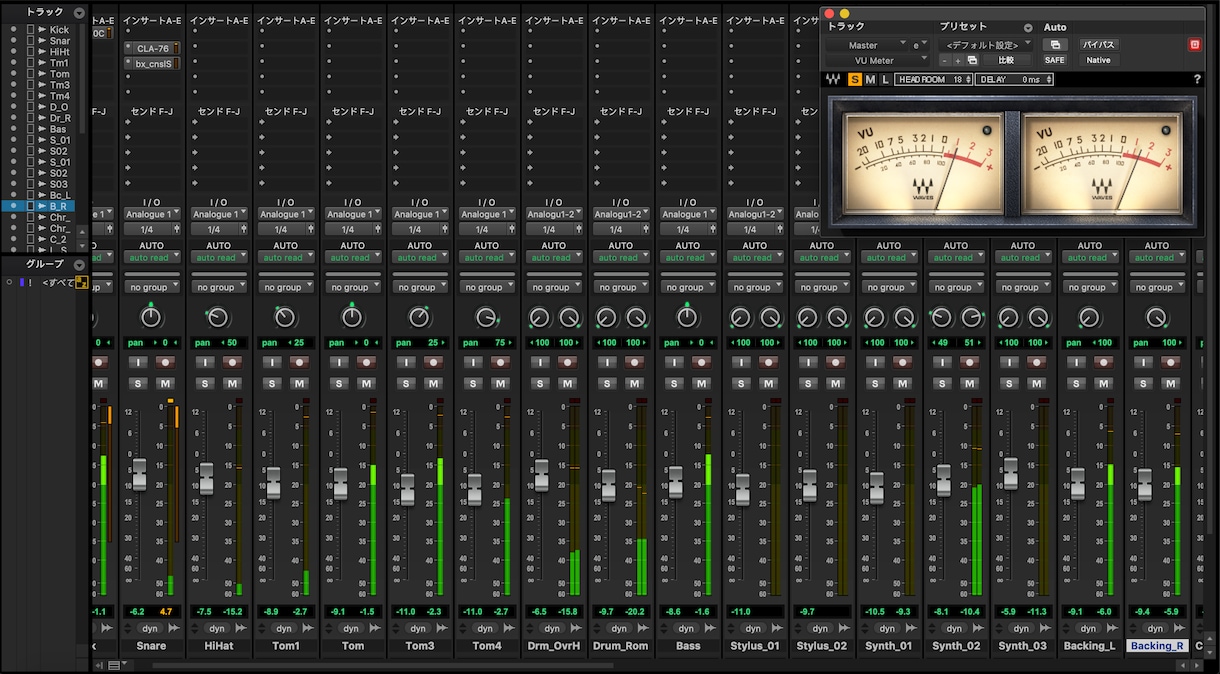Record-arm the Tom1 track

point(298,362)
